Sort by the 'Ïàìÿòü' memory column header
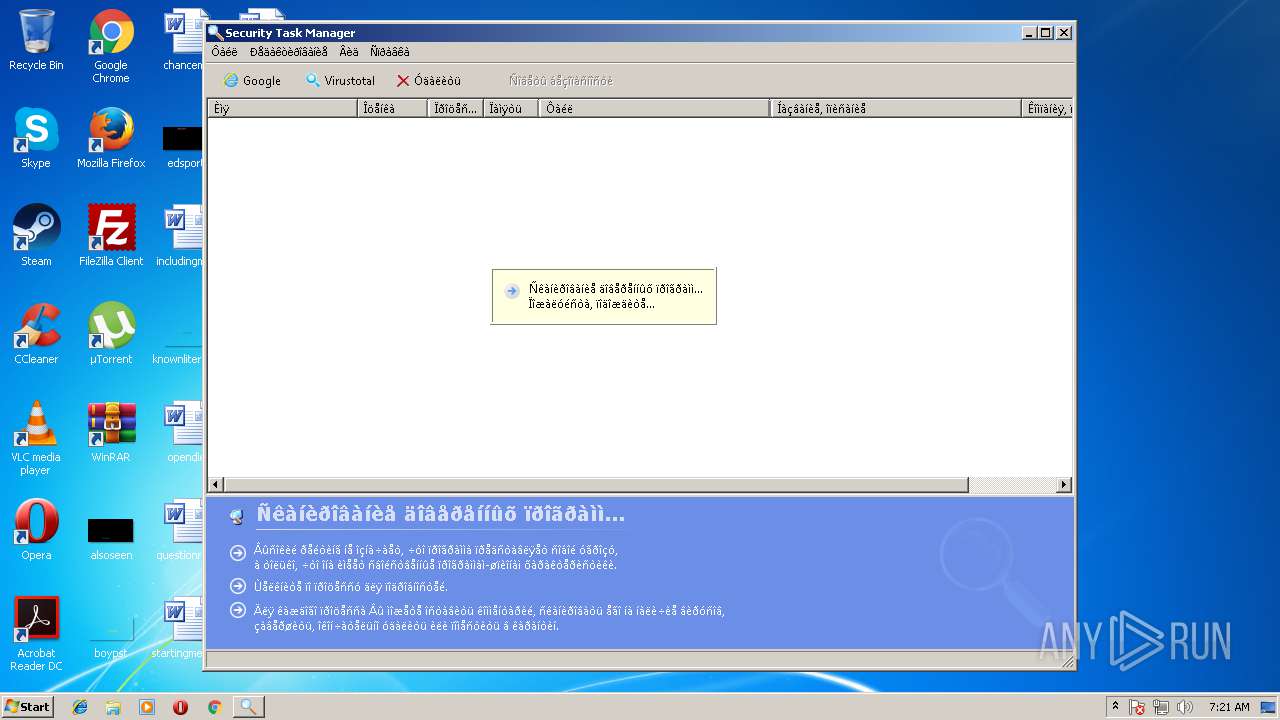1280x720 pixels. [511, 108]
